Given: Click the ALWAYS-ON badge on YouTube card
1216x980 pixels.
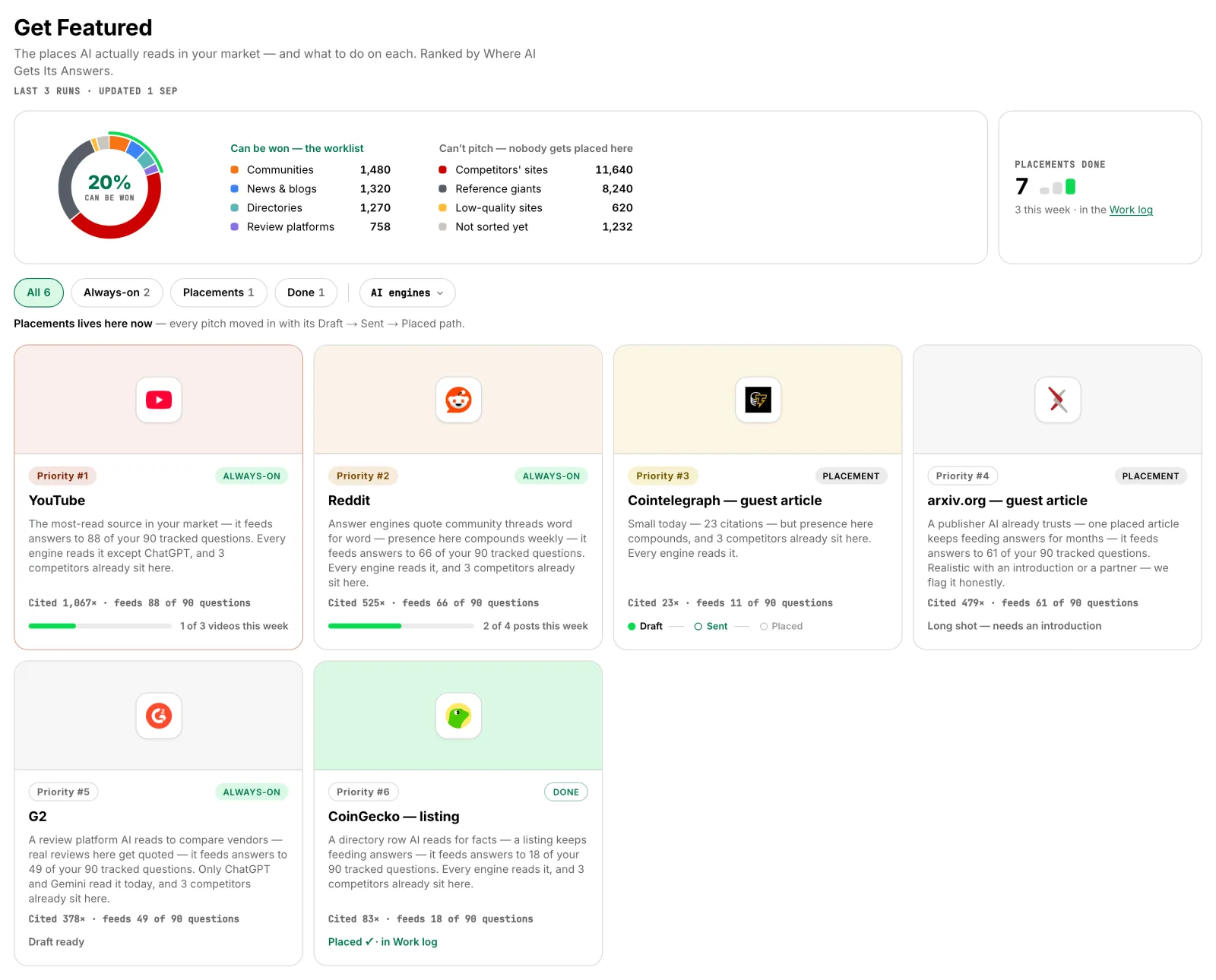Looking at the screenshot, I should click(252, 476).
